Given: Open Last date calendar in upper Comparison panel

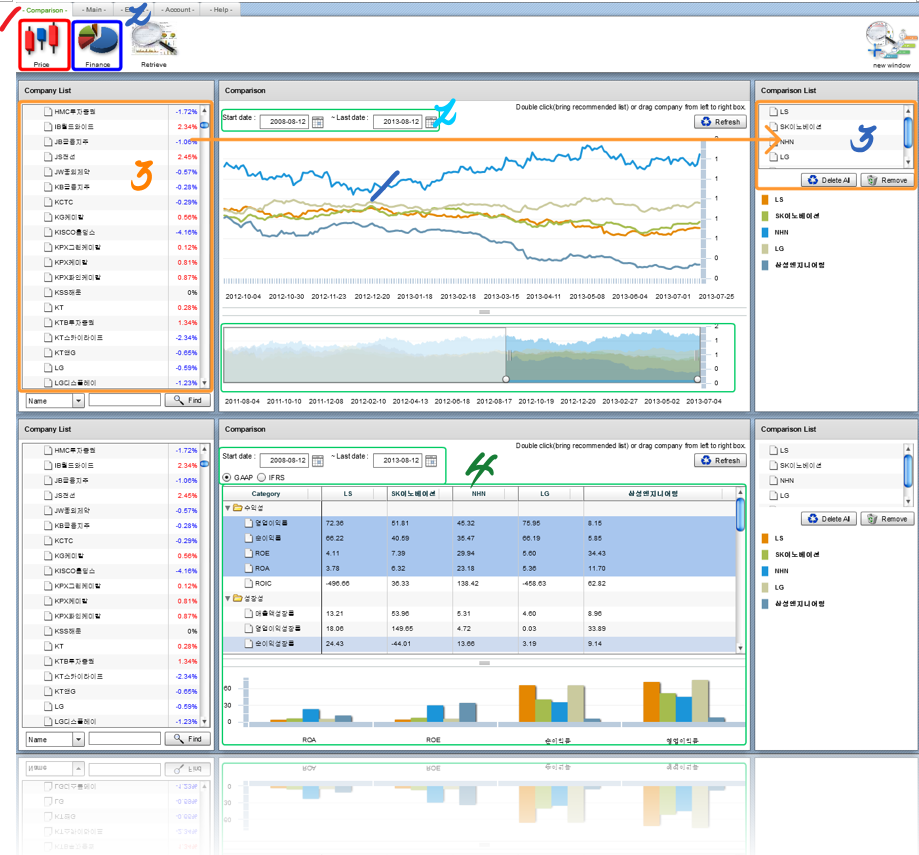Looking at the screenshot, I should point(431,123).
